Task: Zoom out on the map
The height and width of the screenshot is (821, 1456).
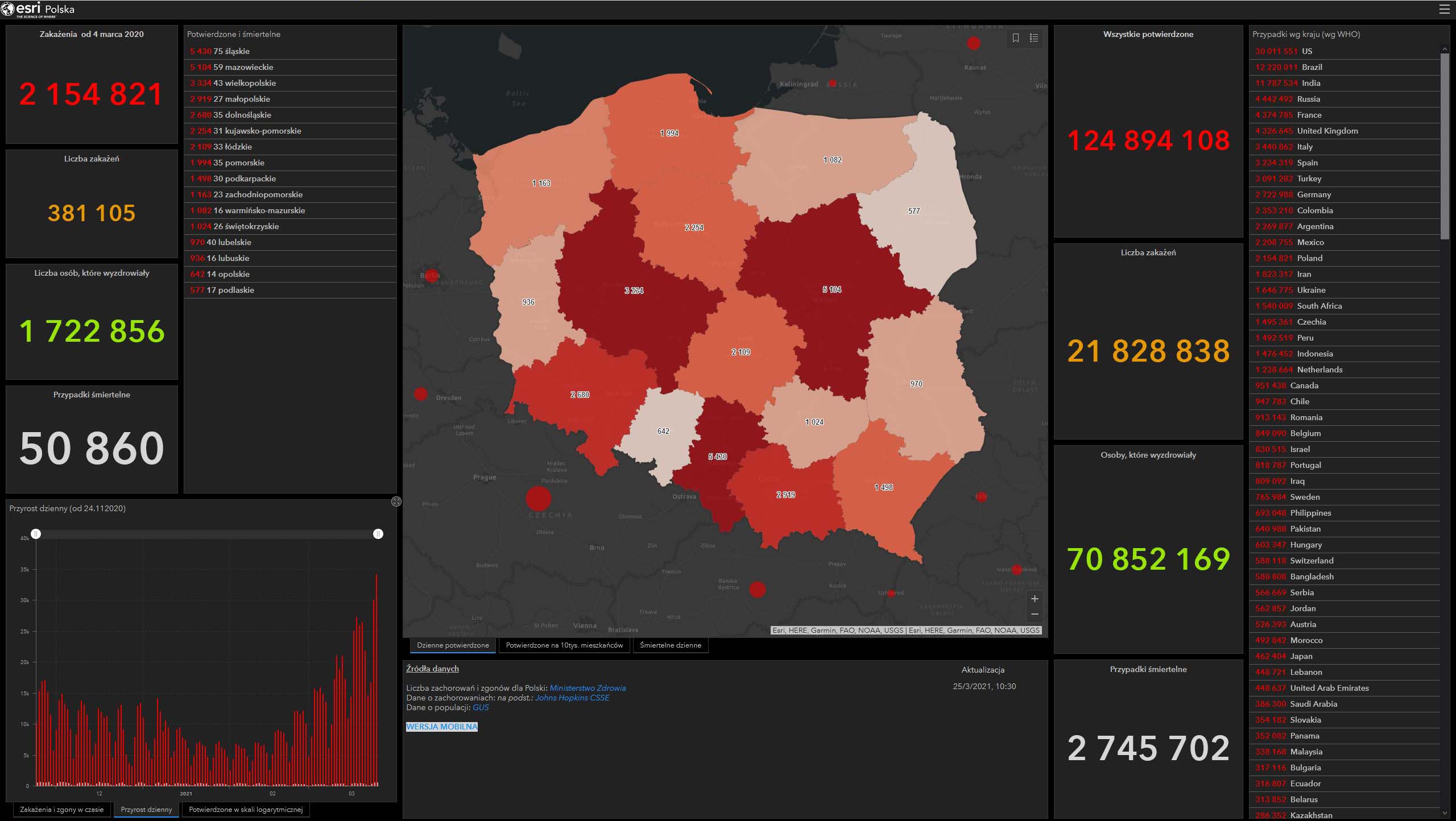Action: pyautogui.click(x=1035, y=614)
